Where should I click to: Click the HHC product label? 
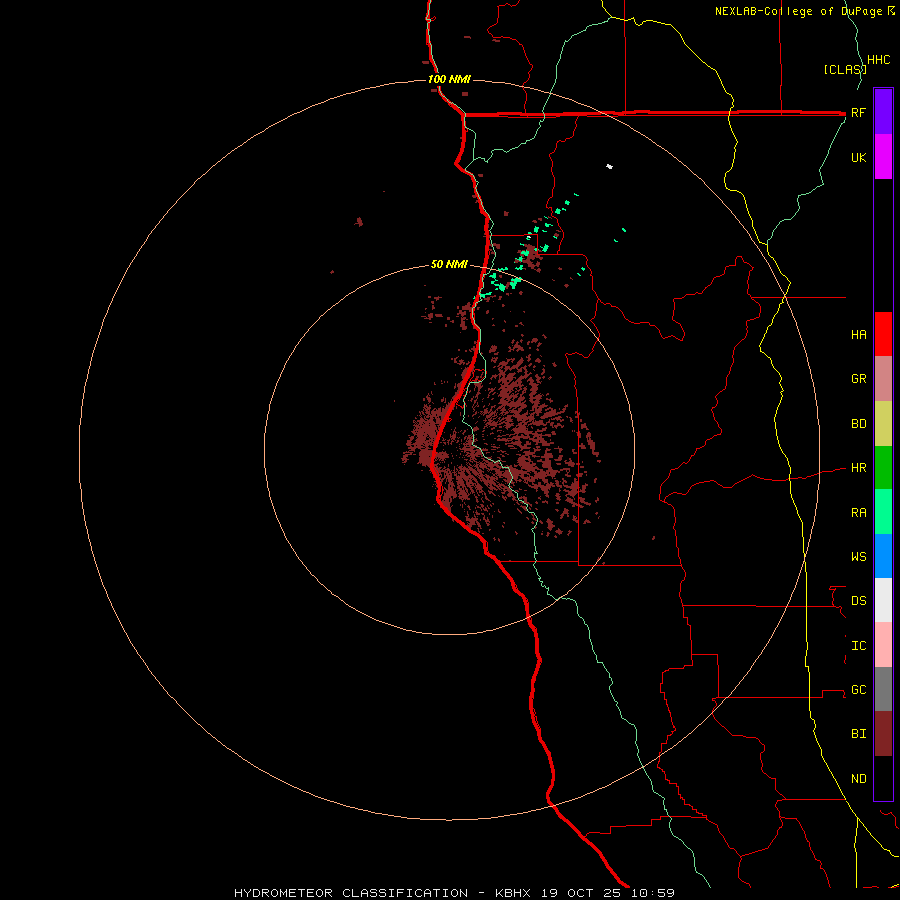pyautogui.click(x=879, y=60)
